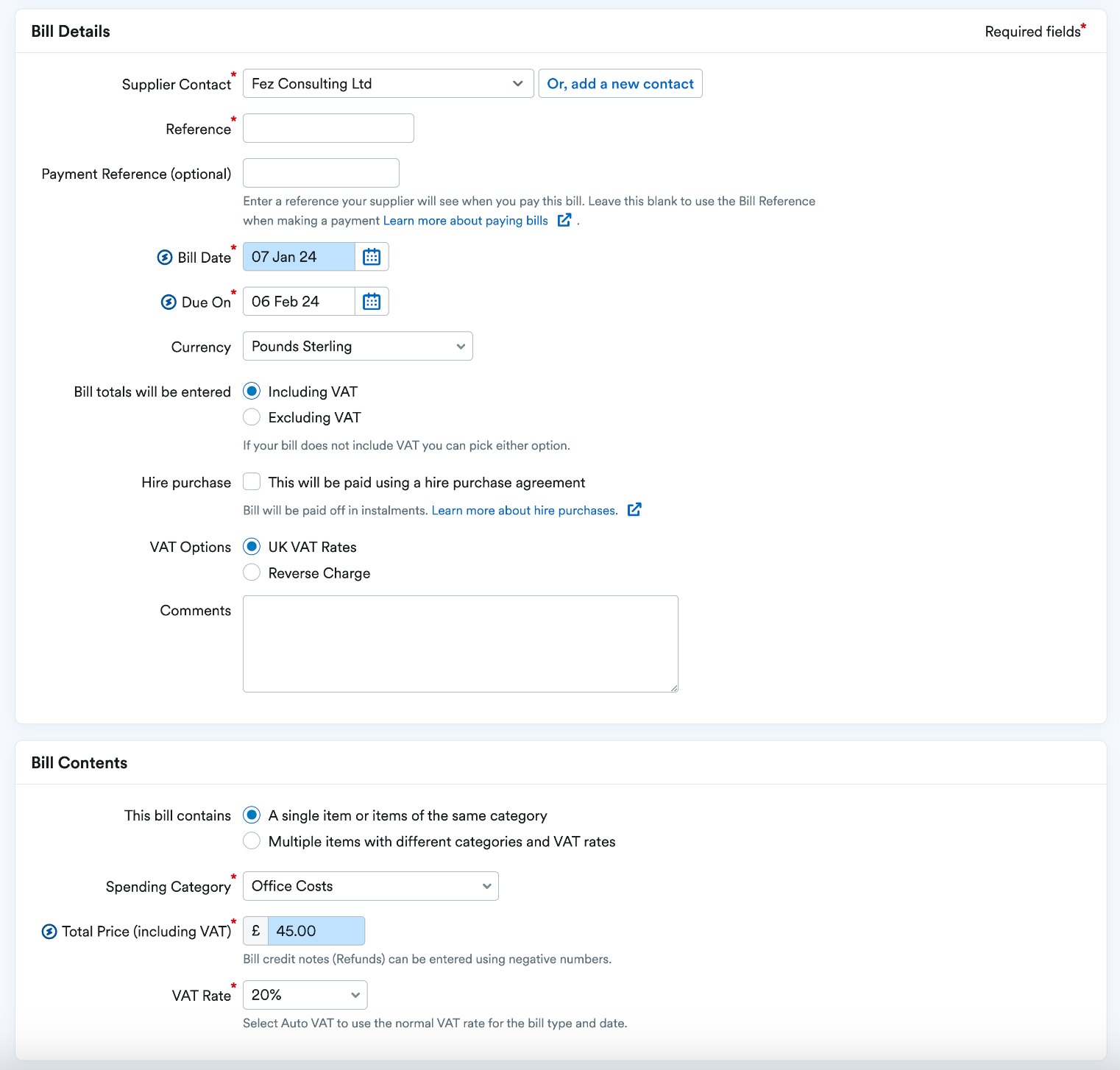Open the Bill Date calendar picker
The image size is (1120, 1070).
tap(371, 256)
